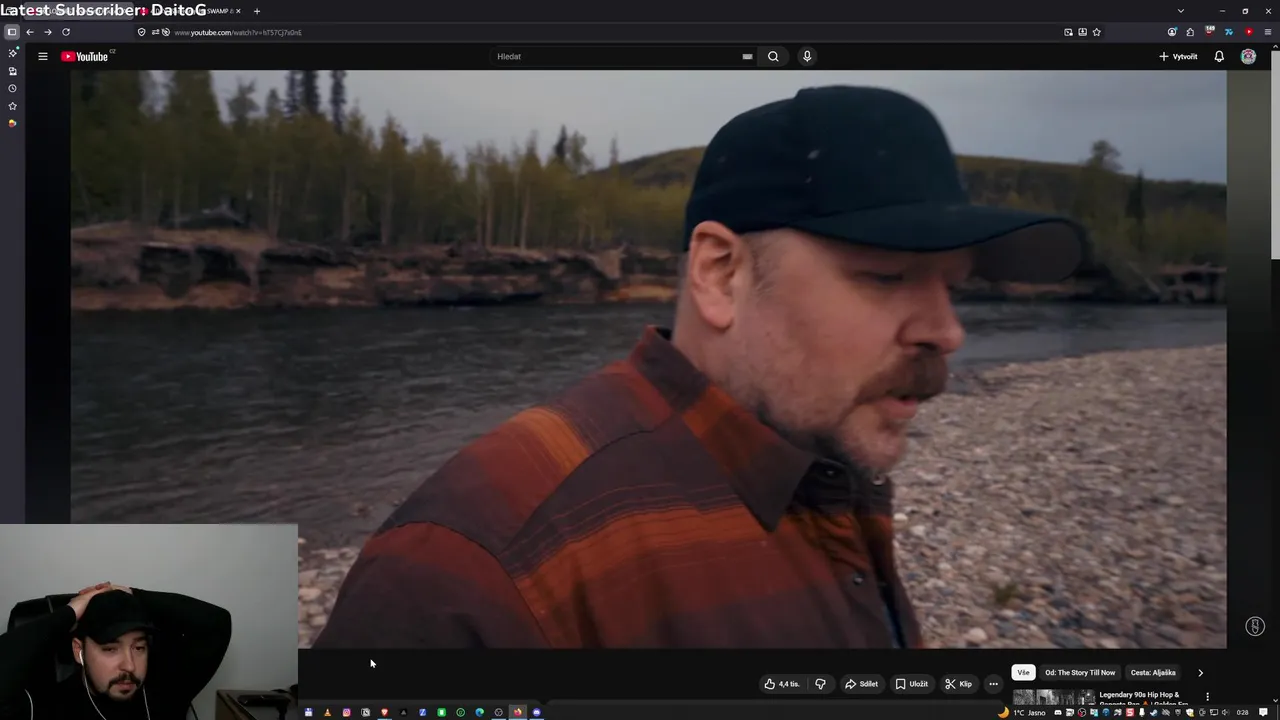The image size is (1280, 720).
Task: Open VLC cone icon in taskbar
Action: click(x=327, y=712)
